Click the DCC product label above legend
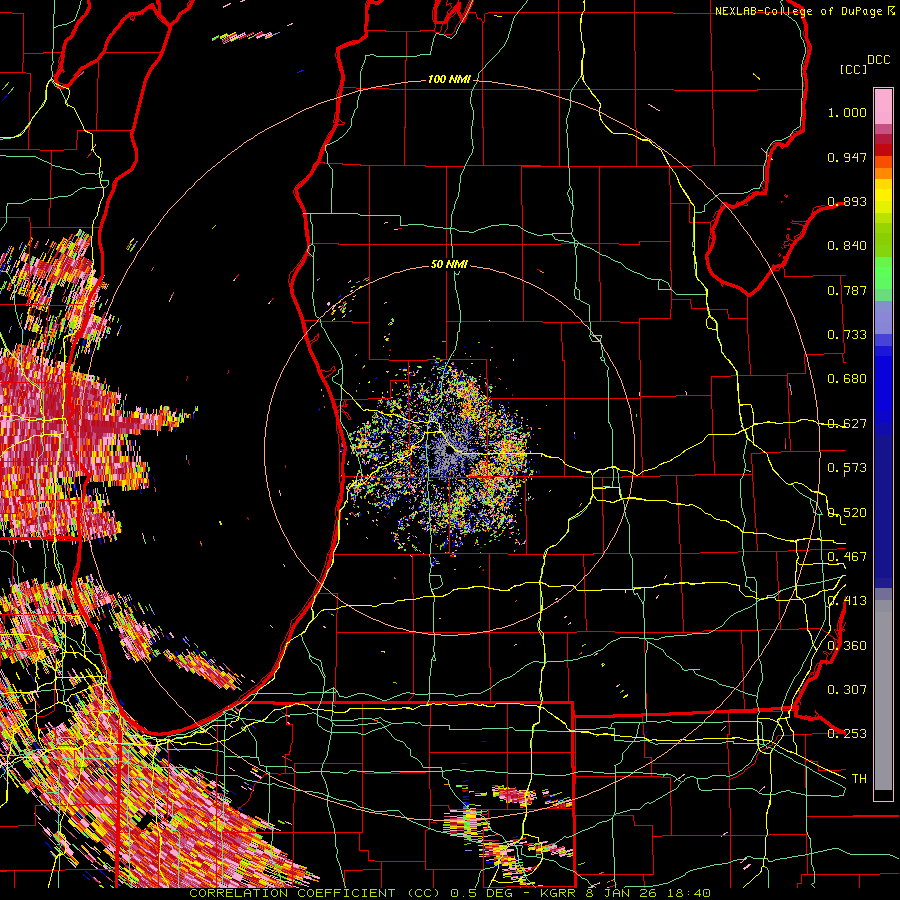Image resolution: width=900 pixels, height=900 pixels. (x=878, y=60)
